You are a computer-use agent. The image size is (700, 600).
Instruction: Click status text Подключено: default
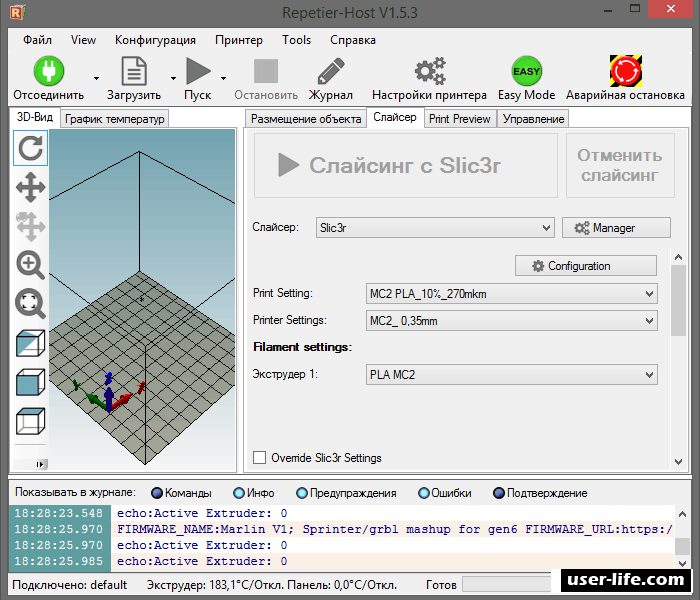pyautogui.click(x=70, y=585)
